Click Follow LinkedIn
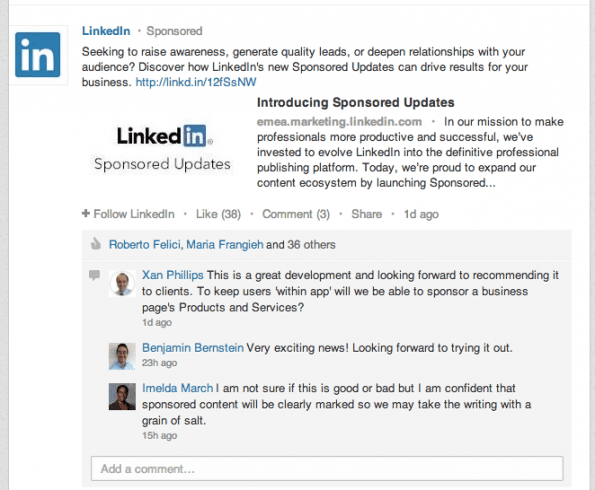The image size is (595, 490). (134, 214)
